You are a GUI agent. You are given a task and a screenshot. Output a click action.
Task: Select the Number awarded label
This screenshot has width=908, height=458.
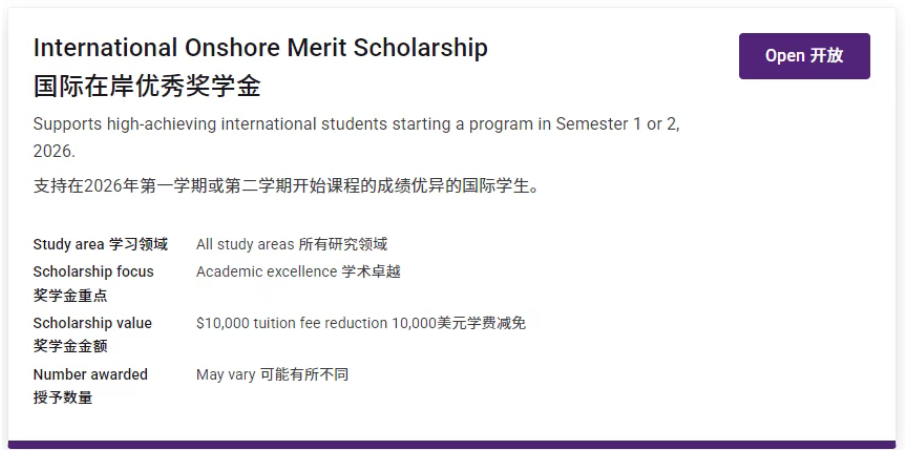(90, 374)
